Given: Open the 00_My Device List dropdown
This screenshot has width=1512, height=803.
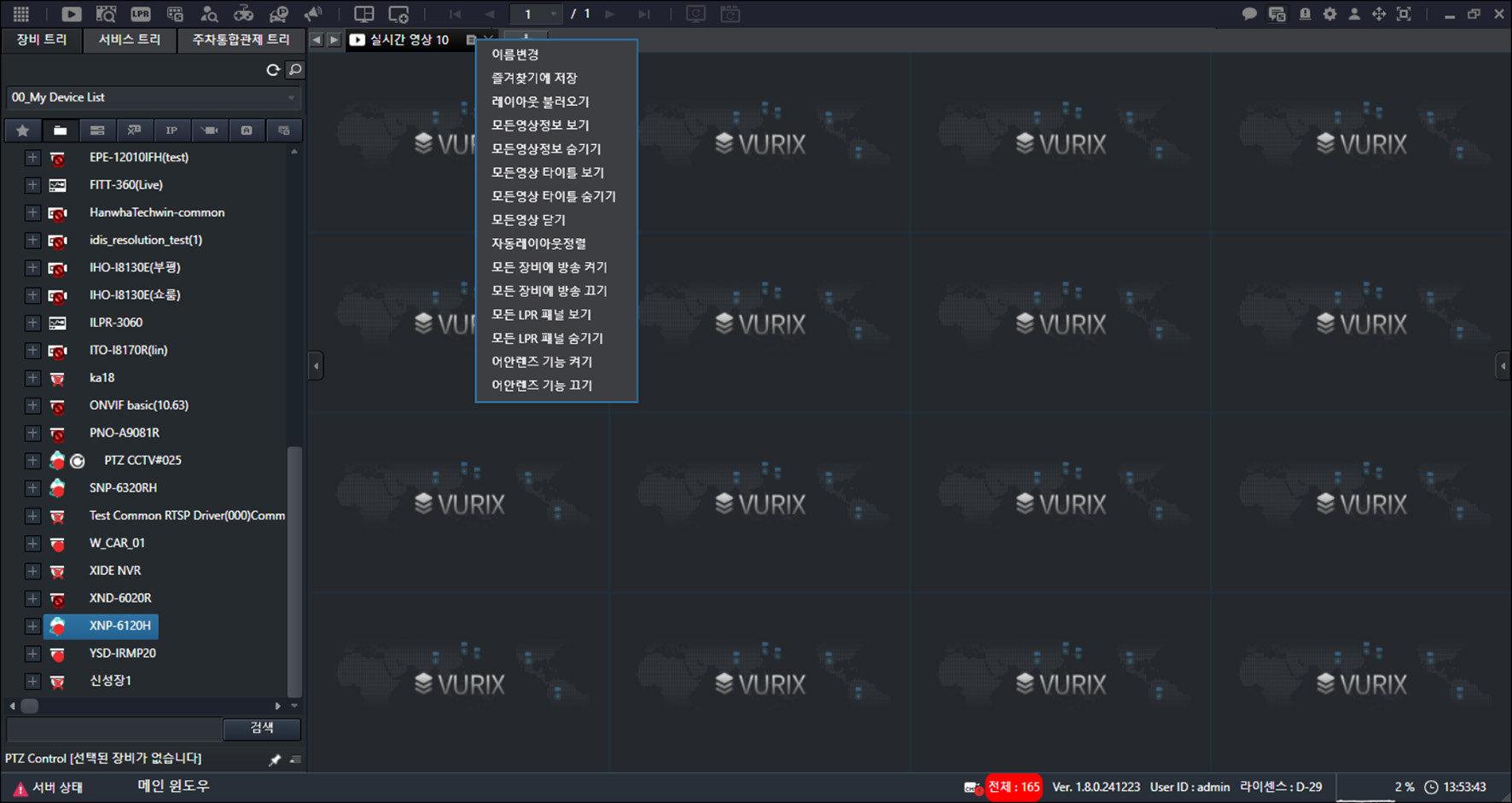Looking at the screenshot, I should 154,97.
